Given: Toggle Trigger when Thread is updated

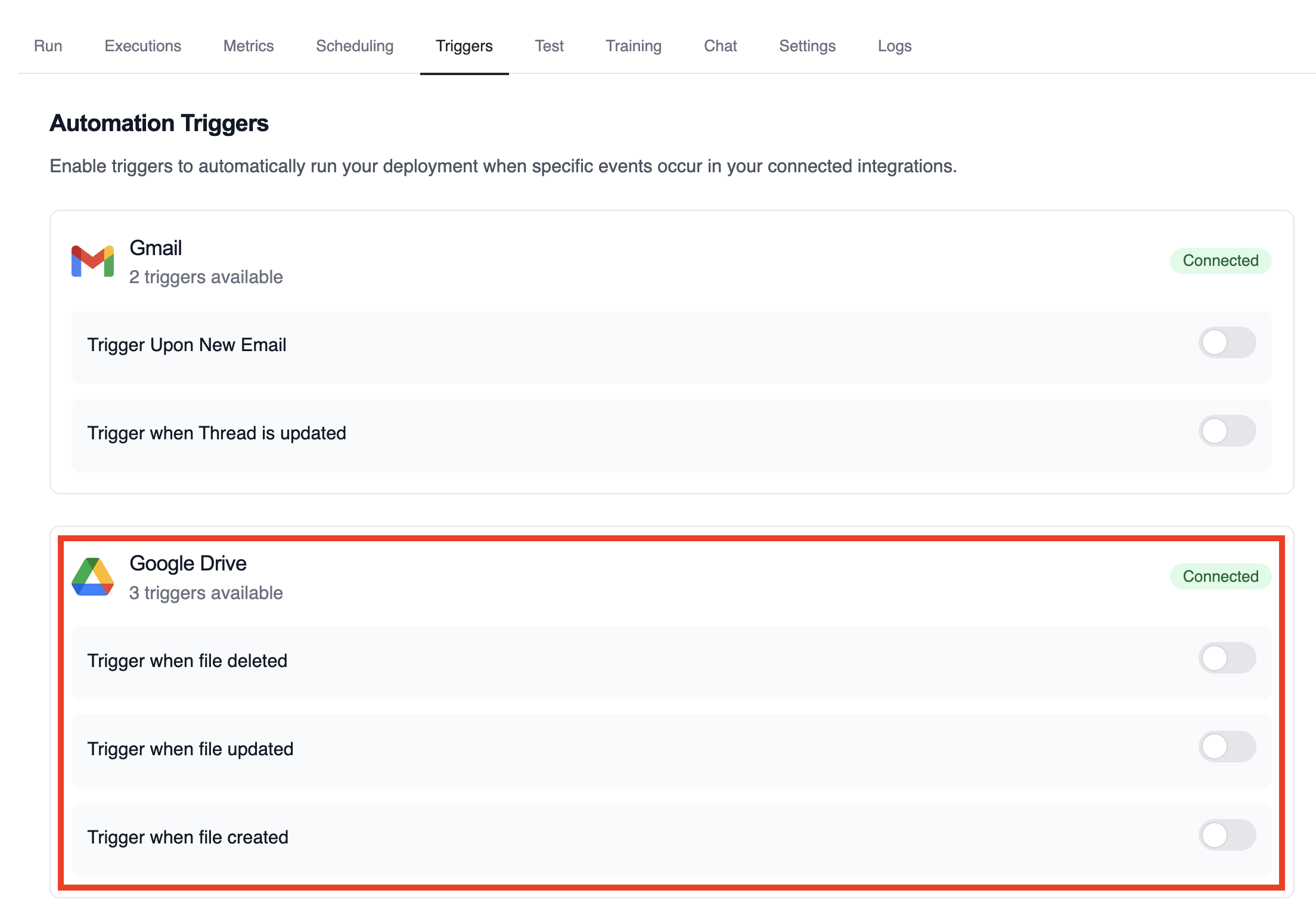Looking at the screenshot, I should tap(1227, 431).
